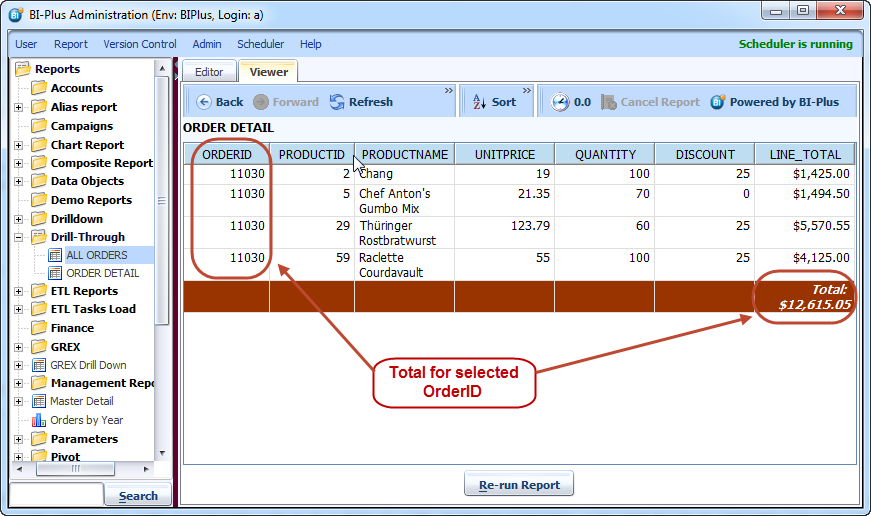Click the Re-run Report button

(518, 485)
